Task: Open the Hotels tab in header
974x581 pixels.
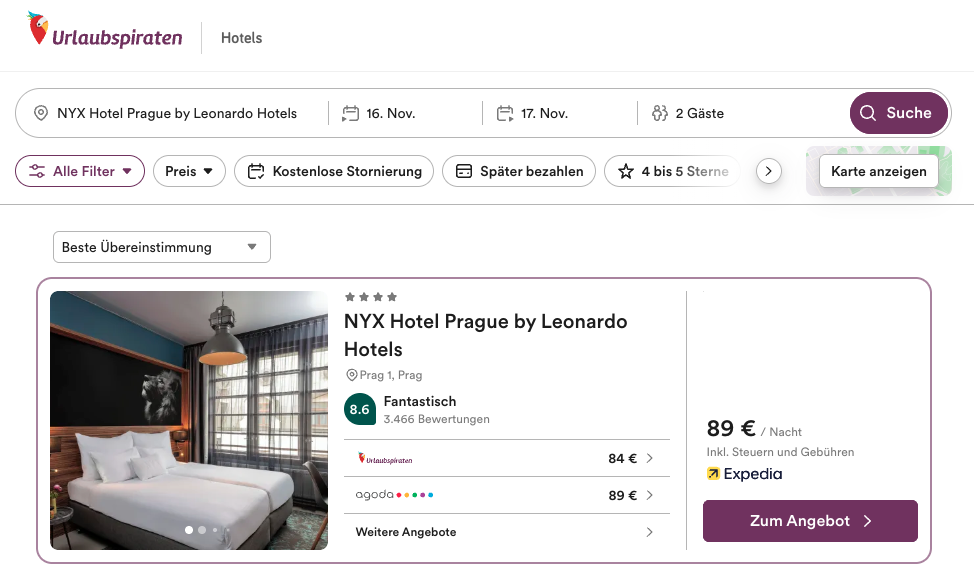Action: [241, 38]
